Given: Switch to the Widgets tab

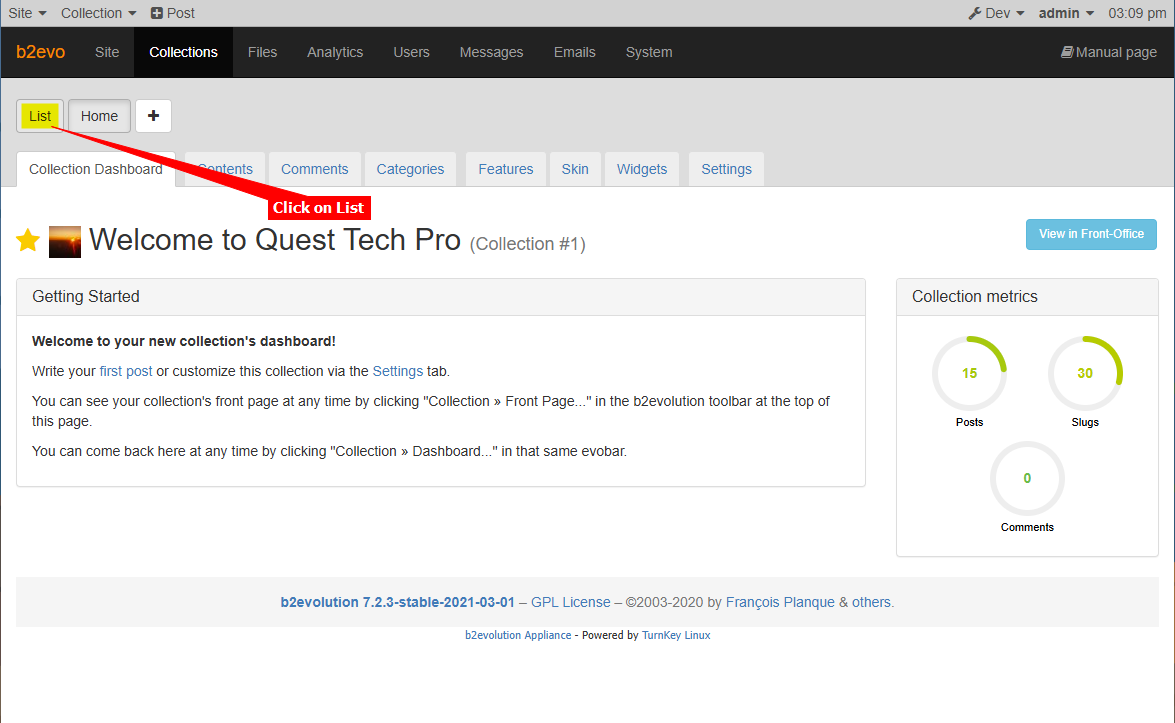Looking at the screenshot, I should [642, 169].
